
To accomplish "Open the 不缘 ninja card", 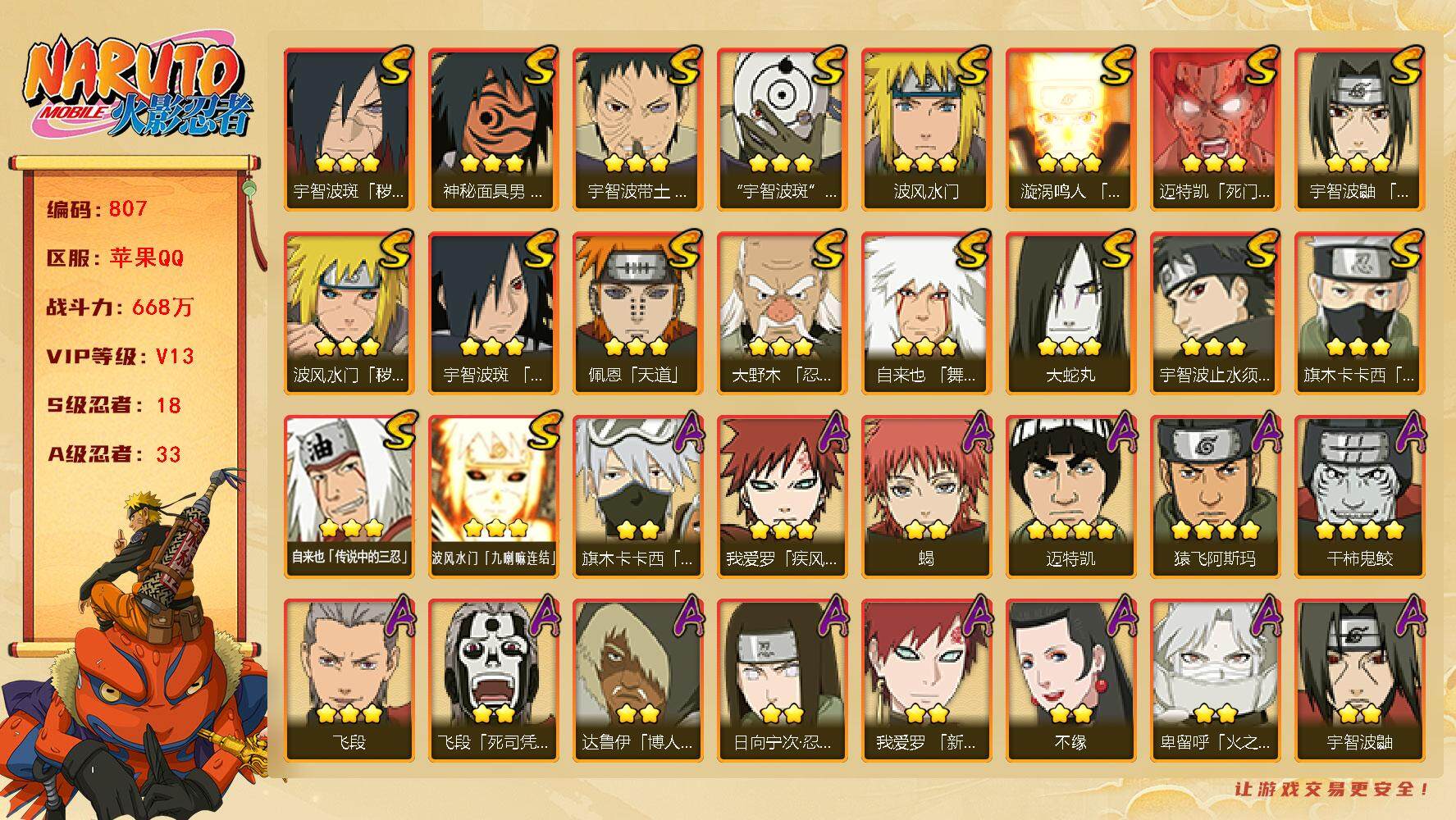I will (x=1071, y=681).
